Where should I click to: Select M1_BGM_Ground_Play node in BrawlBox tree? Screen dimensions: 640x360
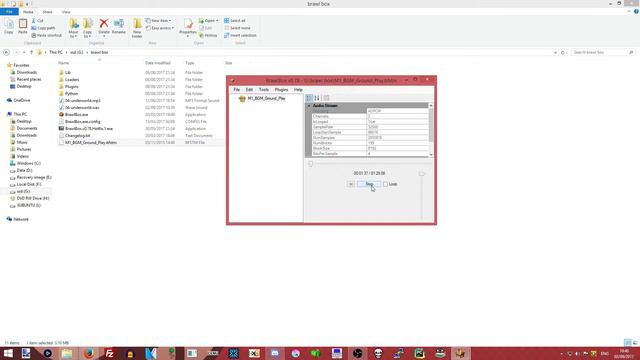(267, 98)
